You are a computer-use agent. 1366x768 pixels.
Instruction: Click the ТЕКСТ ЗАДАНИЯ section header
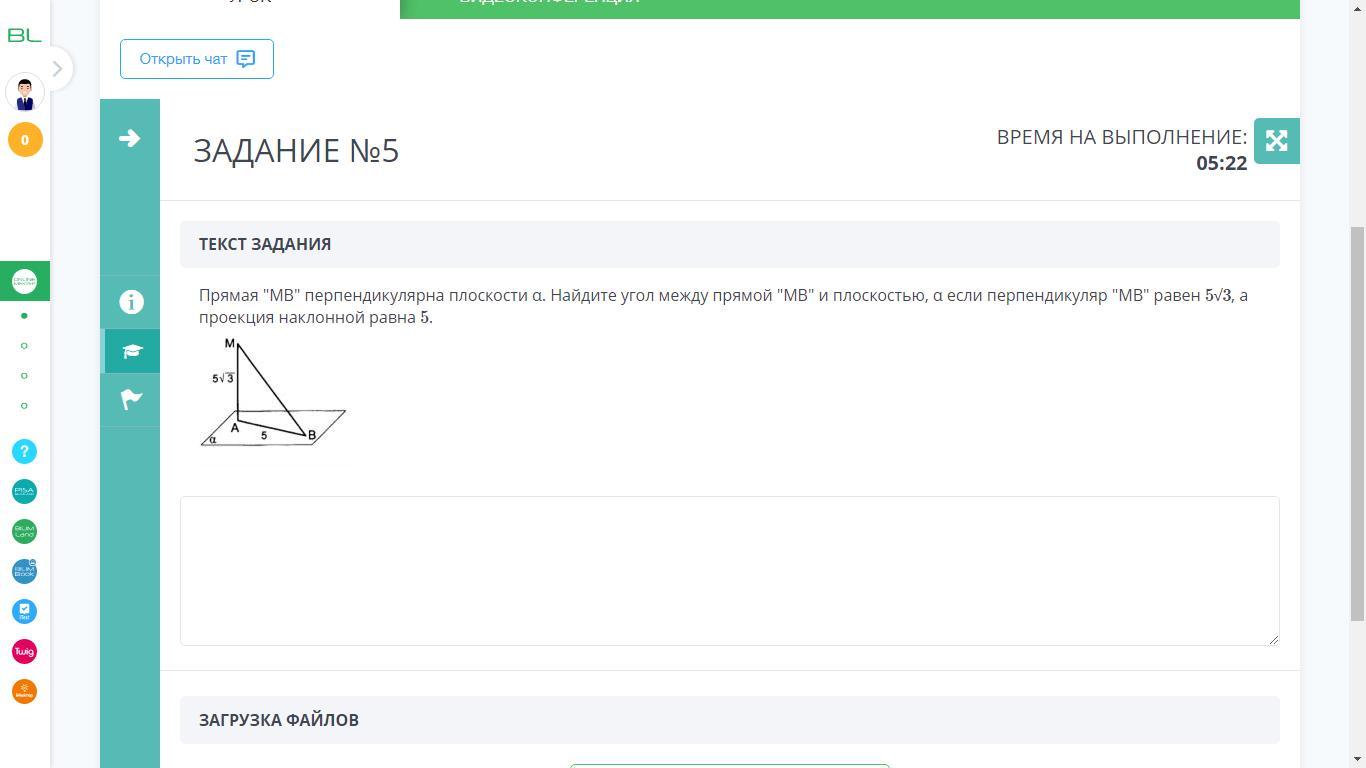click(730, 244)
